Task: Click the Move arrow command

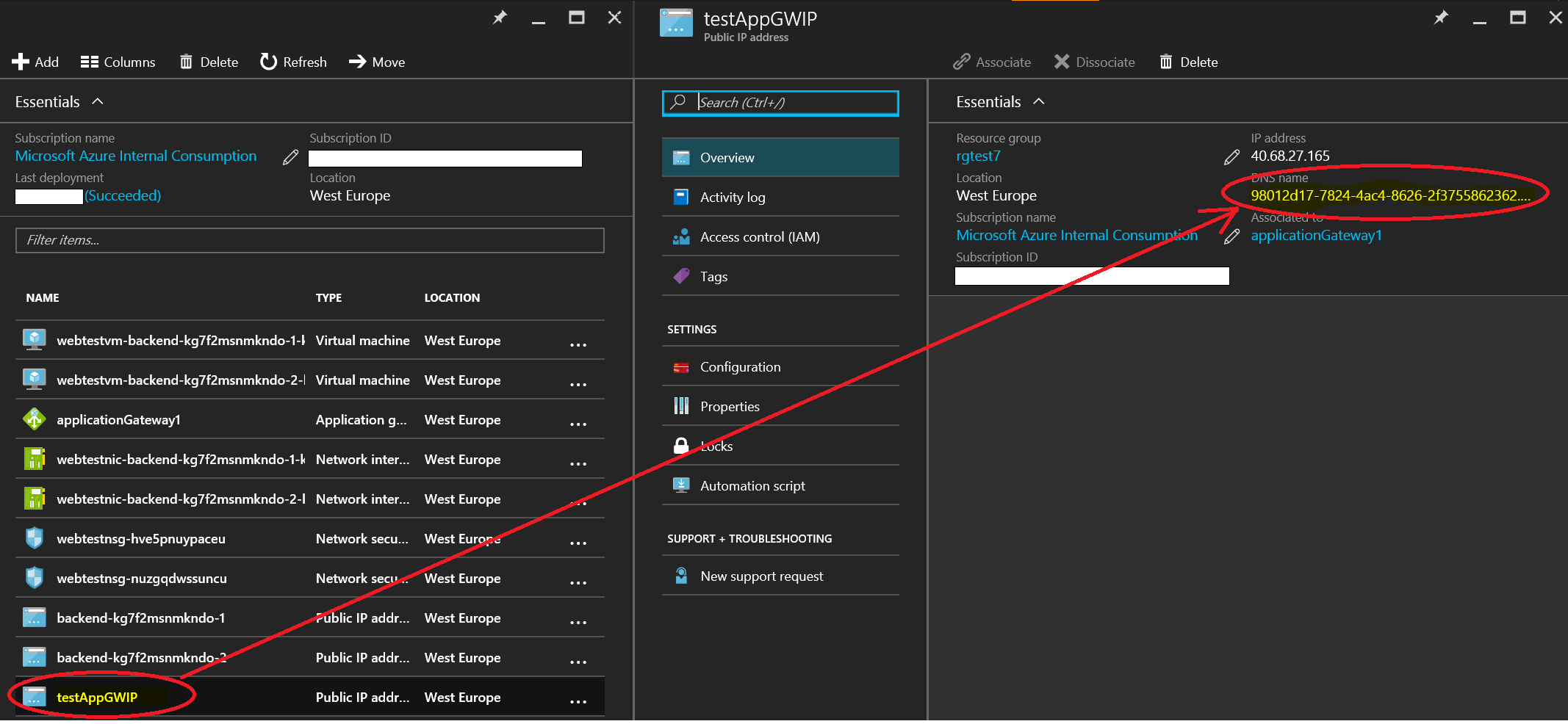Action: [x=377, y=62]
